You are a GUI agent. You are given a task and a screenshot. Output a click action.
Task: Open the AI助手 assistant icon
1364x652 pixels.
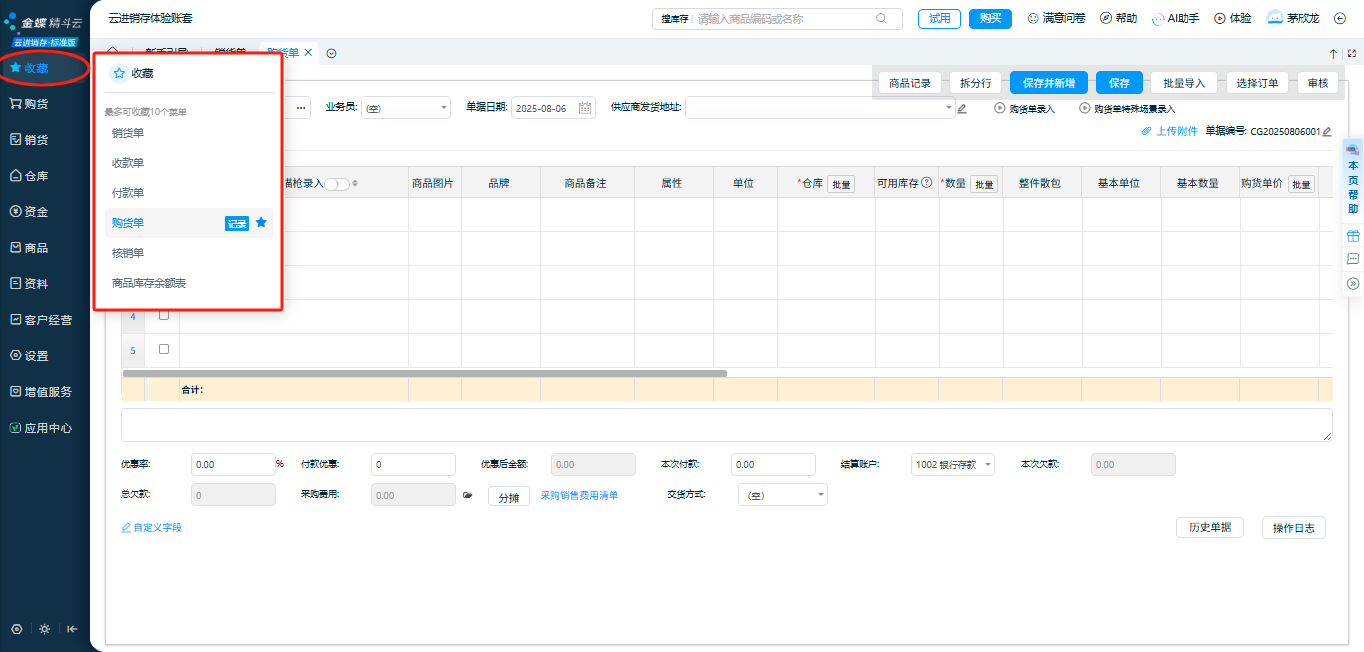1158,18
